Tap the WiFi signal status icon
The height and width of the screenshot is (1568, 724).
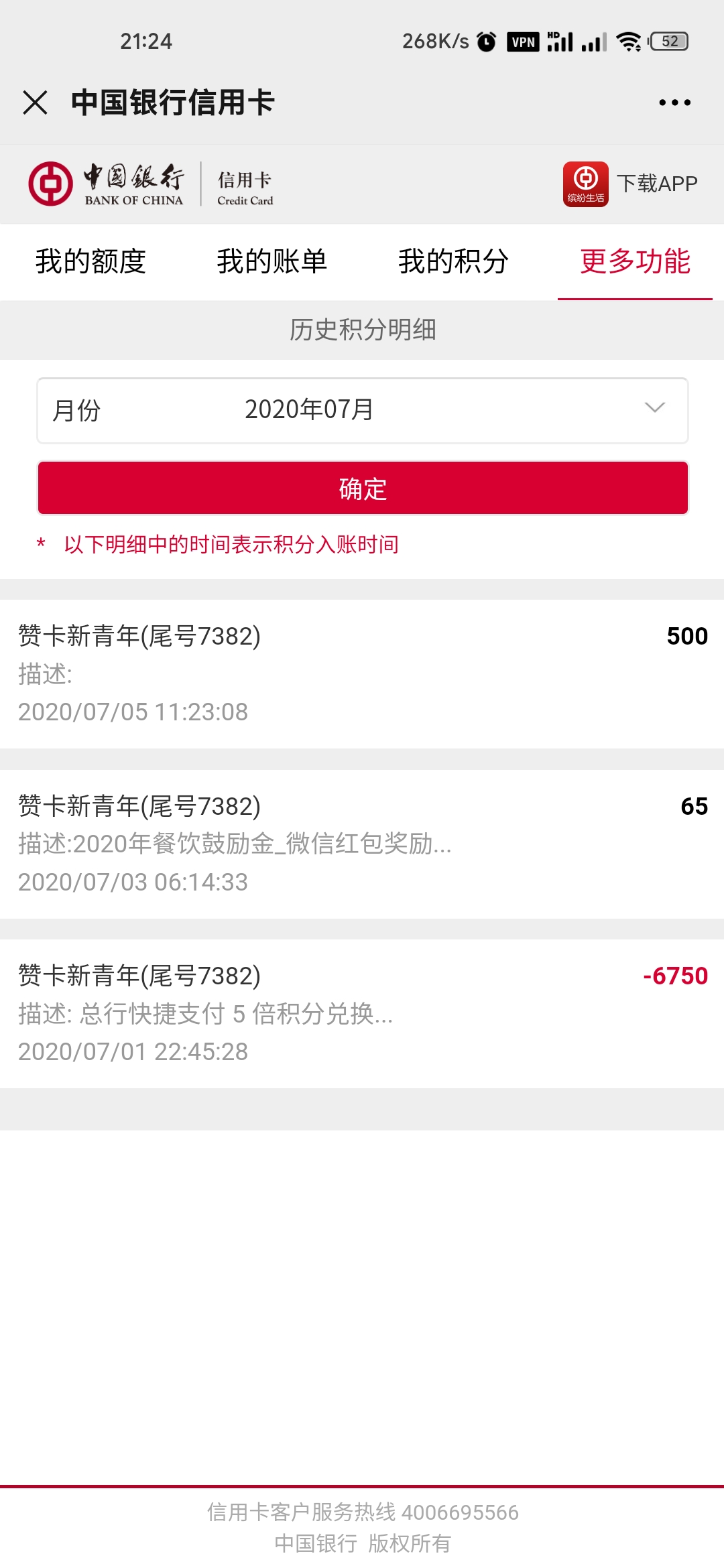pos(629,42)
